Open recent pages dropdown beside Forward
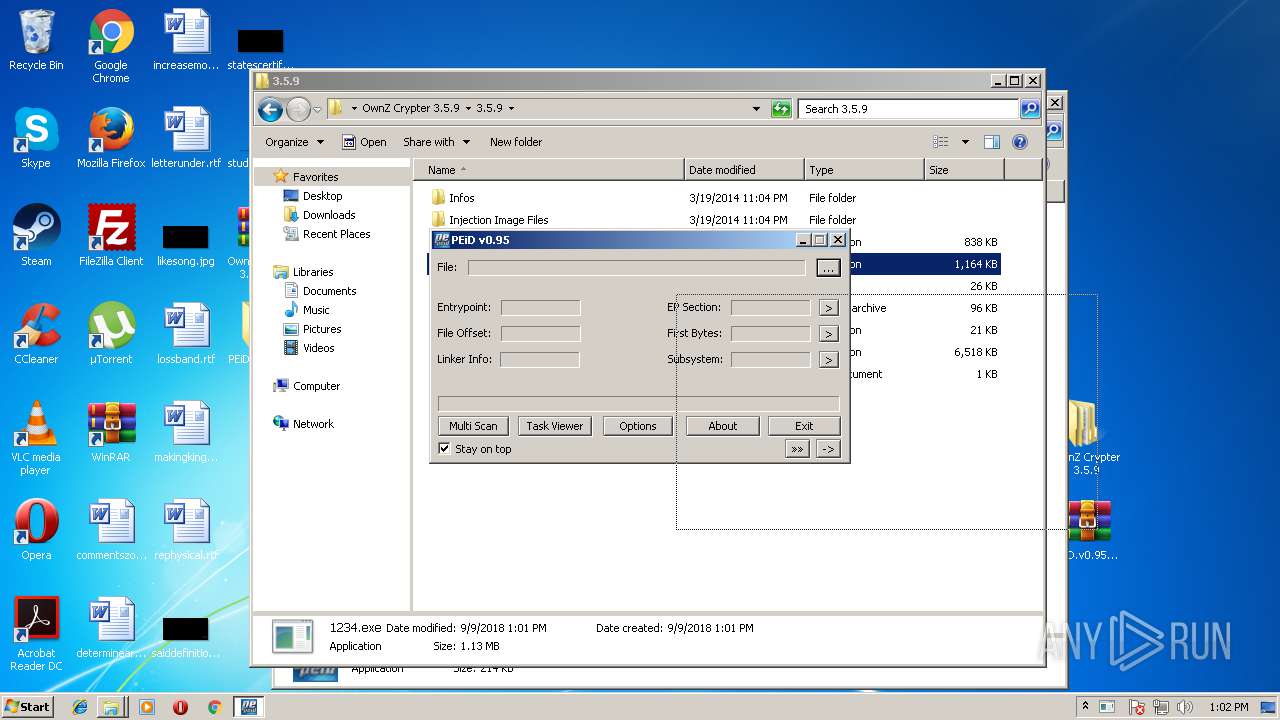Screen dimensions: 1280x720 point(317,109)
